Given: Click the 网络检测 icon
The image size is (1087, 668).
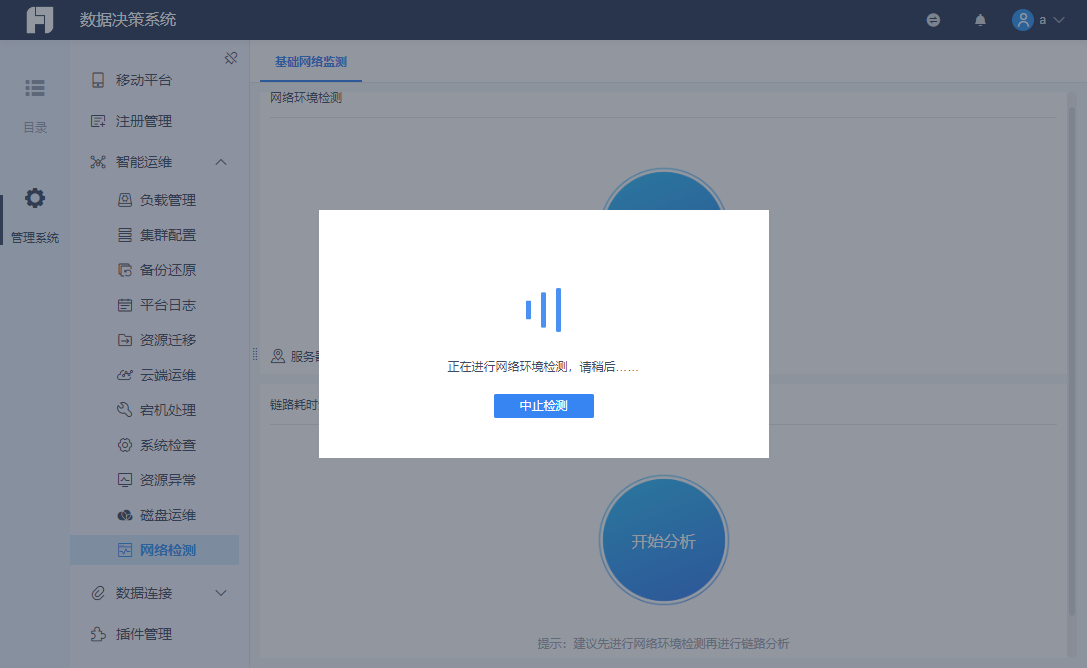Looking at the screenshot, I should (x=125, y=550).
